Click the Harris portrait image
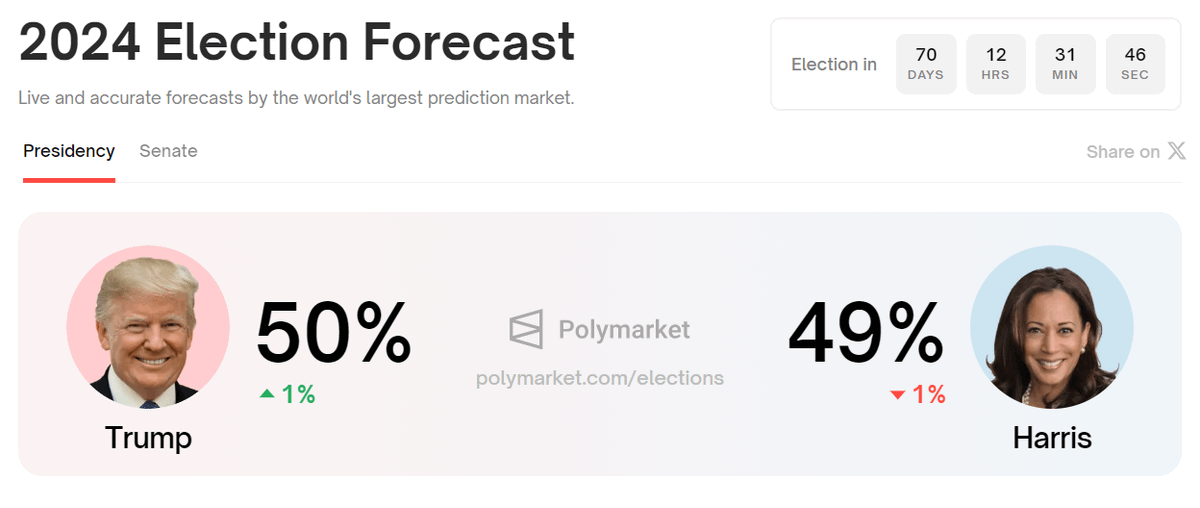 1051,327
